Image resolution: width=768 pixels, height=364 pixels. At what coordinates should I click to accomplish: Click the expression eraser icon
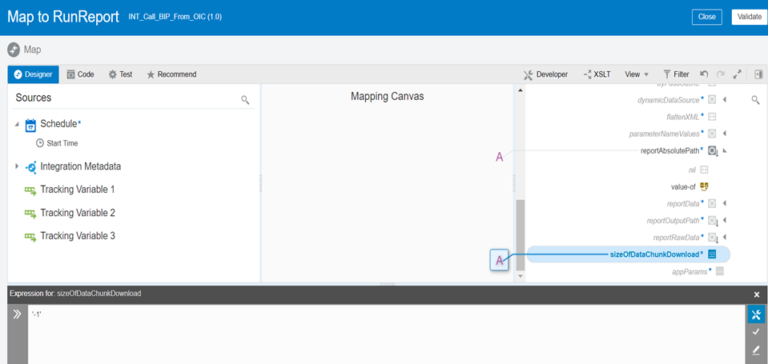click(756, 350)
